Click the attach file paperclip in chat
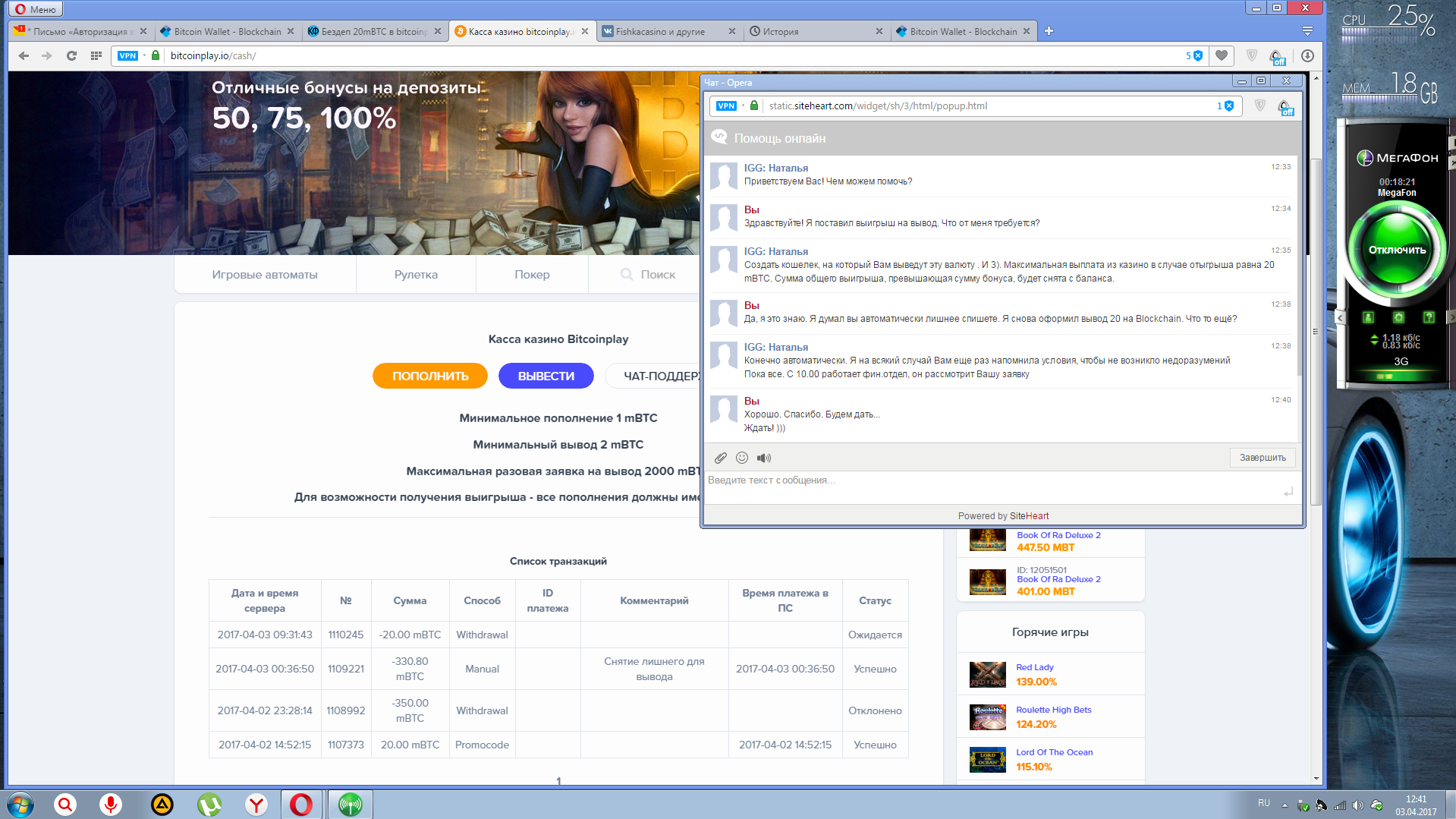The image size is (1456, 819). [x=721, y=458]
